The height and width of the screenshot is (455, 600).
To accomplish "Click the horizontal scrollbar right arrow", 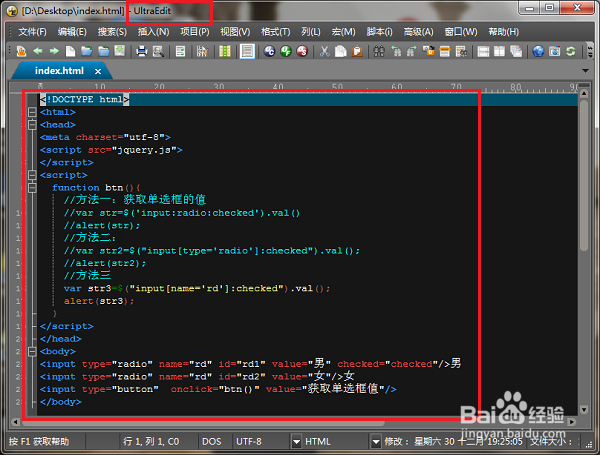I will [x=572, y=422].
